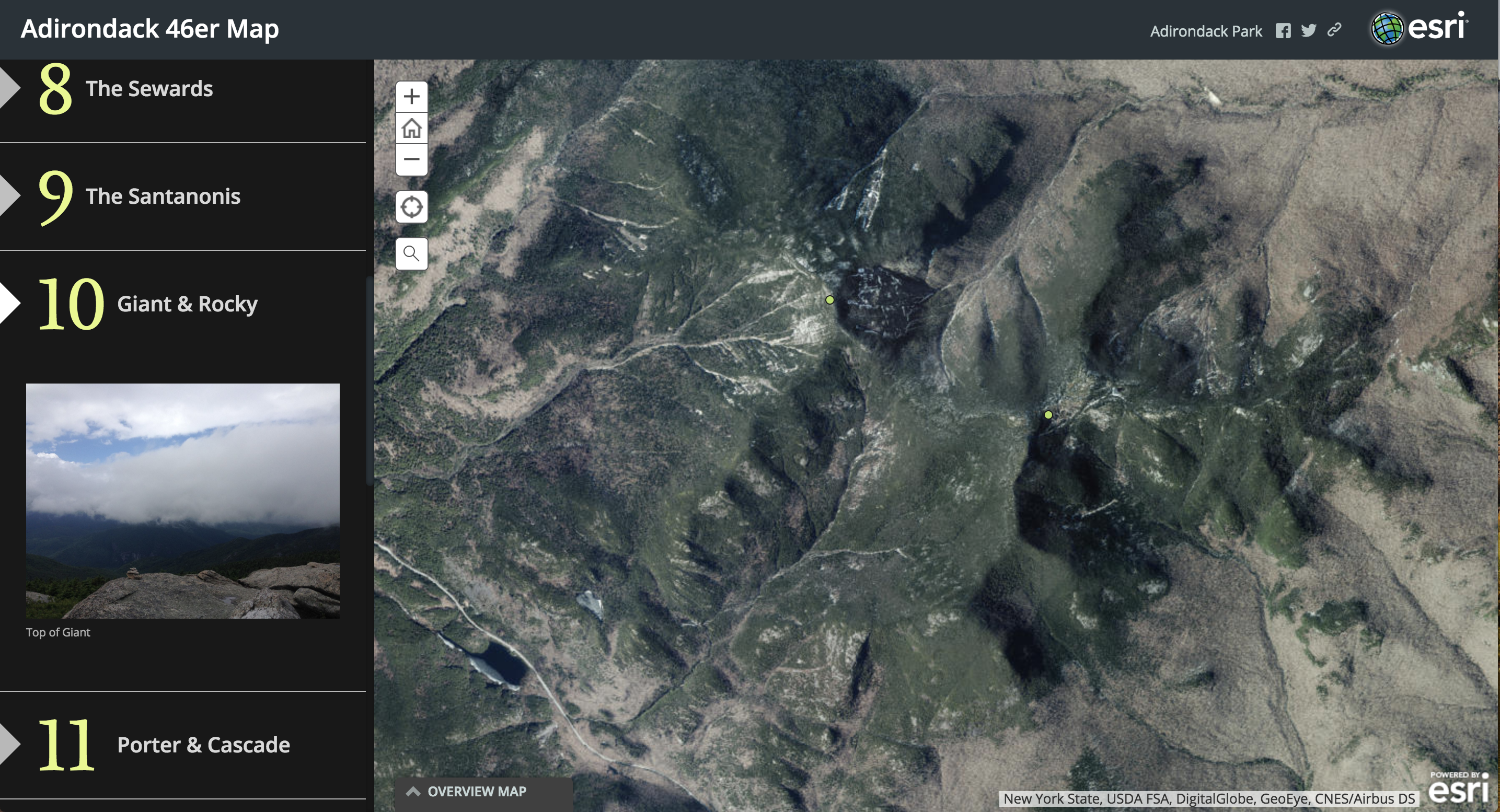
Task: Zoom in on the map
Action: pyautogui.click(x=412, y=97)
